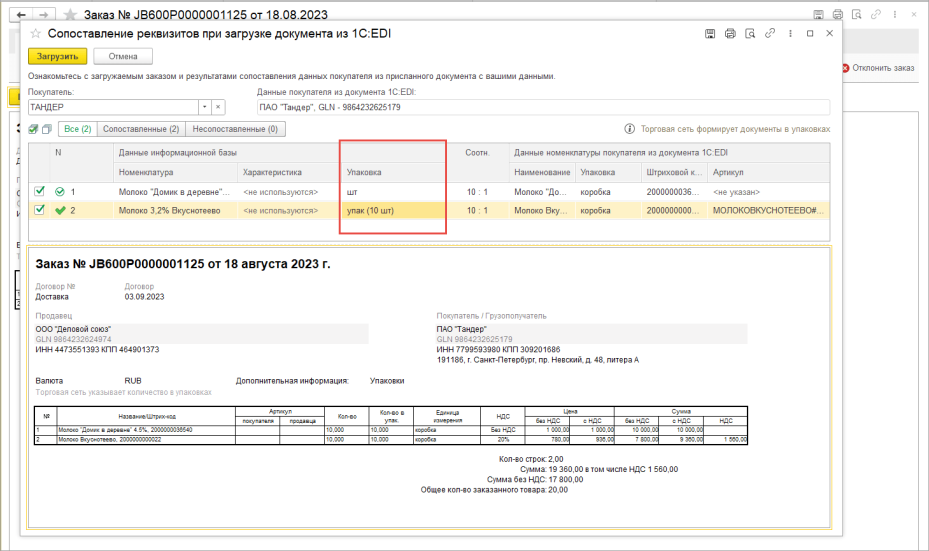The image size is (929, 551).
Task: Click green check status icon in row 2
Action: click(x=60, y=210)
